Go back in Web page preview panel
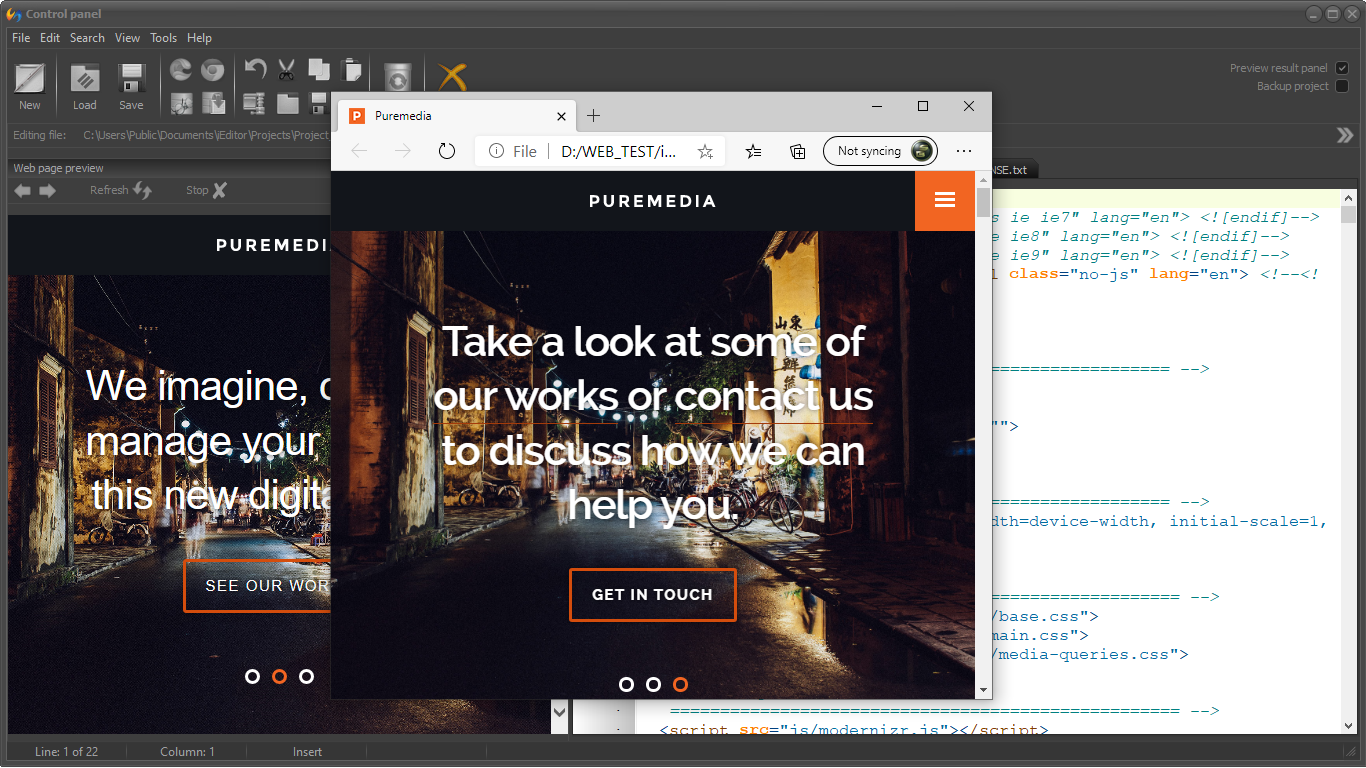 pos(22,190)
